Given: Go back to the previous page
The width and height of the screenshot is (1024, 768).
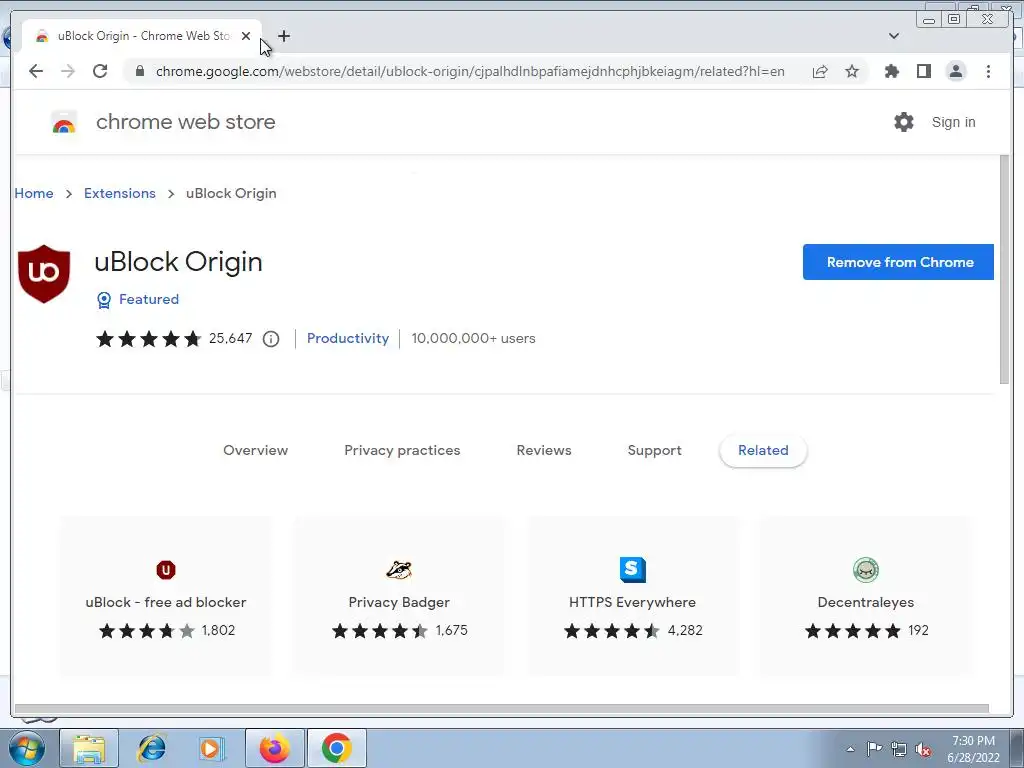Looking at the screenshot, I should tap(36, 71).
